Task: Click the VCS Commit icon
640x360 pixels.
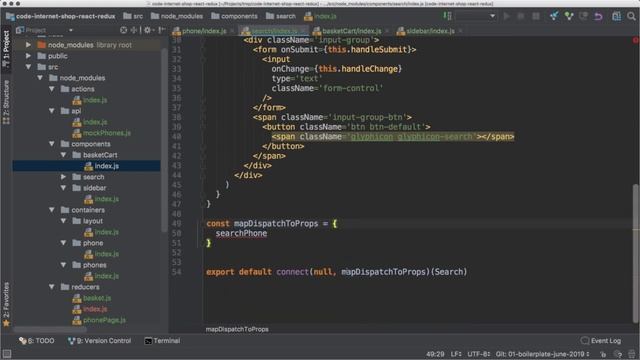Action: (x=569, y=16)
